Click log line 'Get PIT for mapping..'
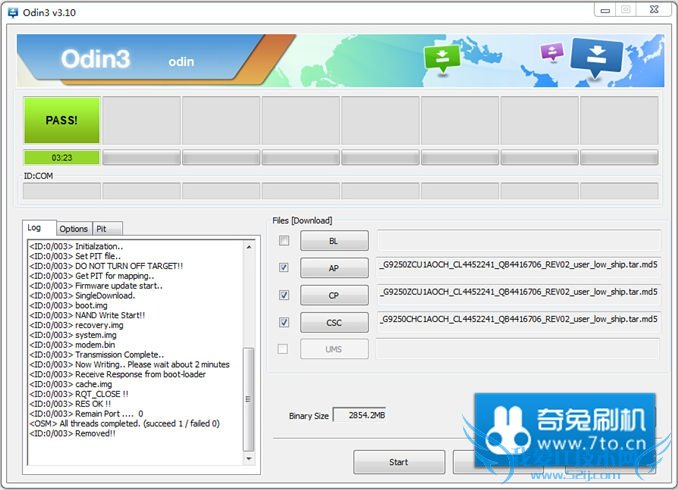 92,276
